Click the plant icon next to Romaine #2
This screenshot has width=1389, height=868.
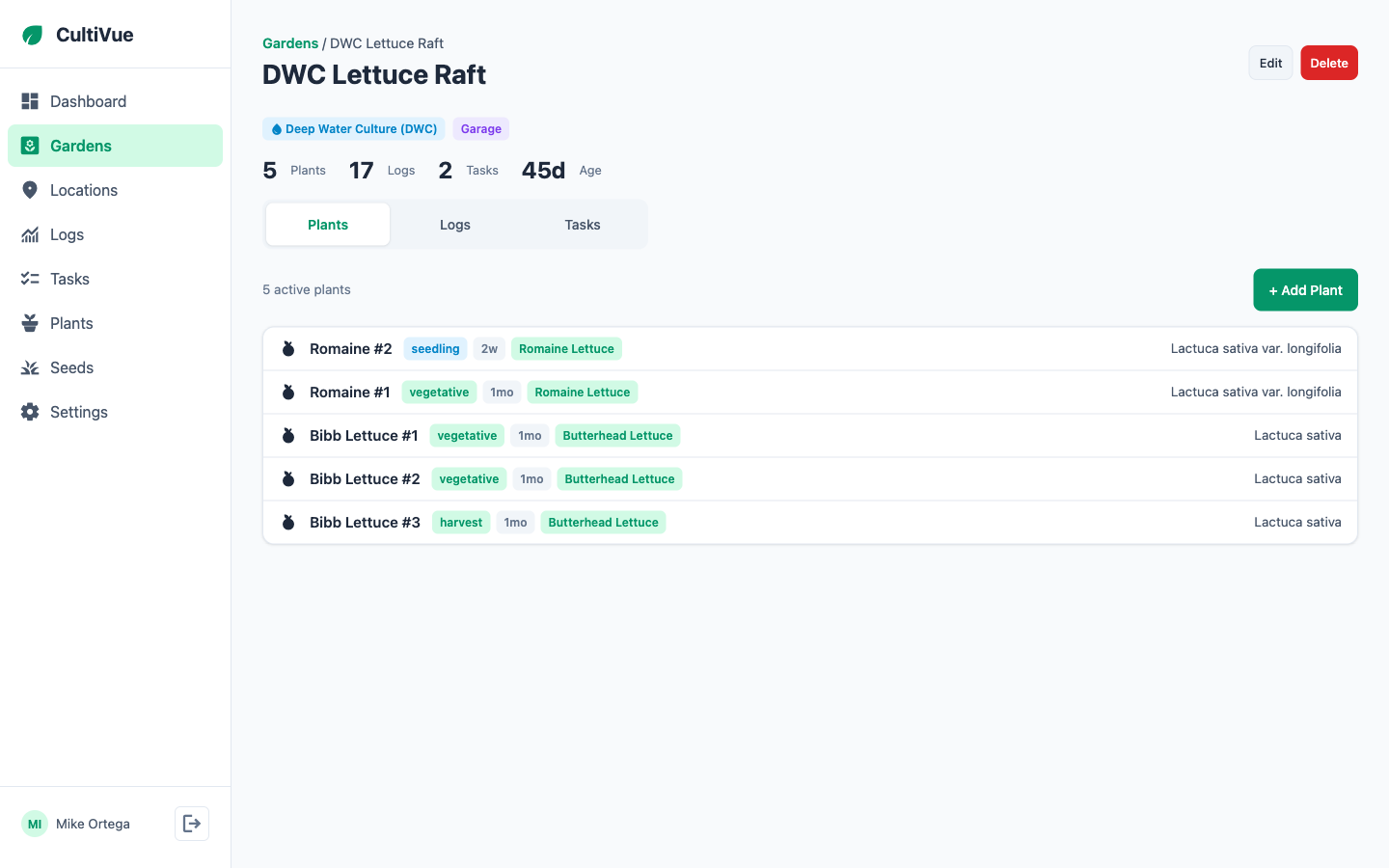(x=288, y=349)
